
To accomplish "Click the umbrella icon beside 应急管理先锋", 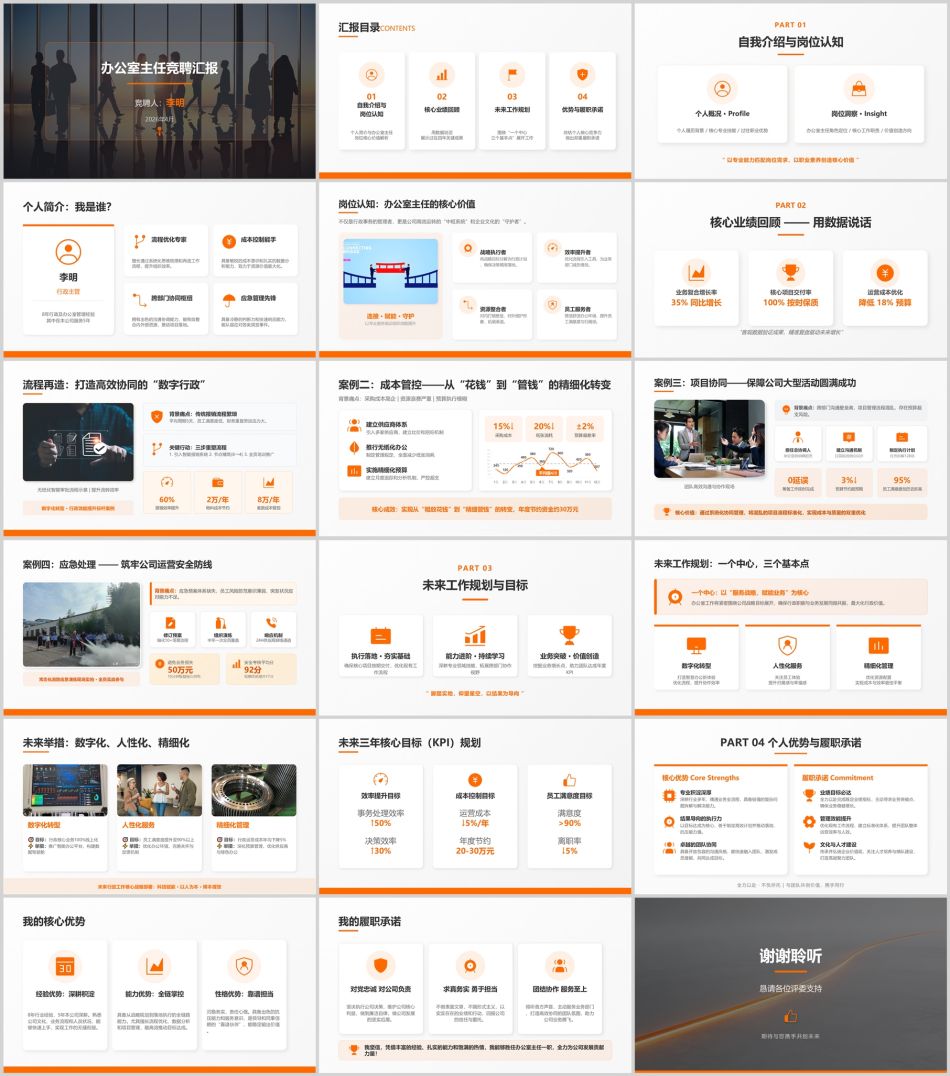I will (x=230, y=299).
